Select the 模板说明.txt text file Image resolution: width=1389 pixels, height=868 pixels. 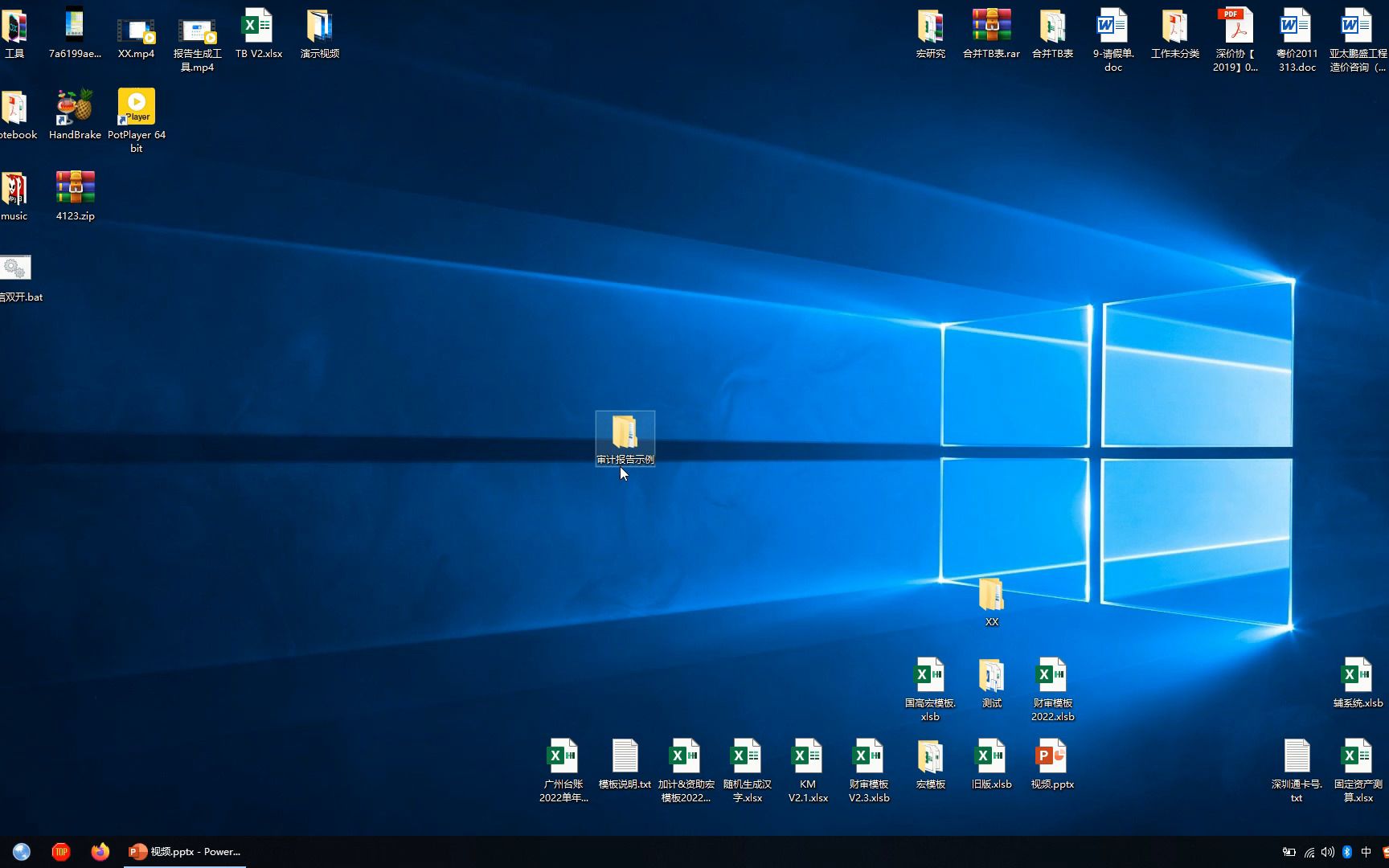coord(625,764)
